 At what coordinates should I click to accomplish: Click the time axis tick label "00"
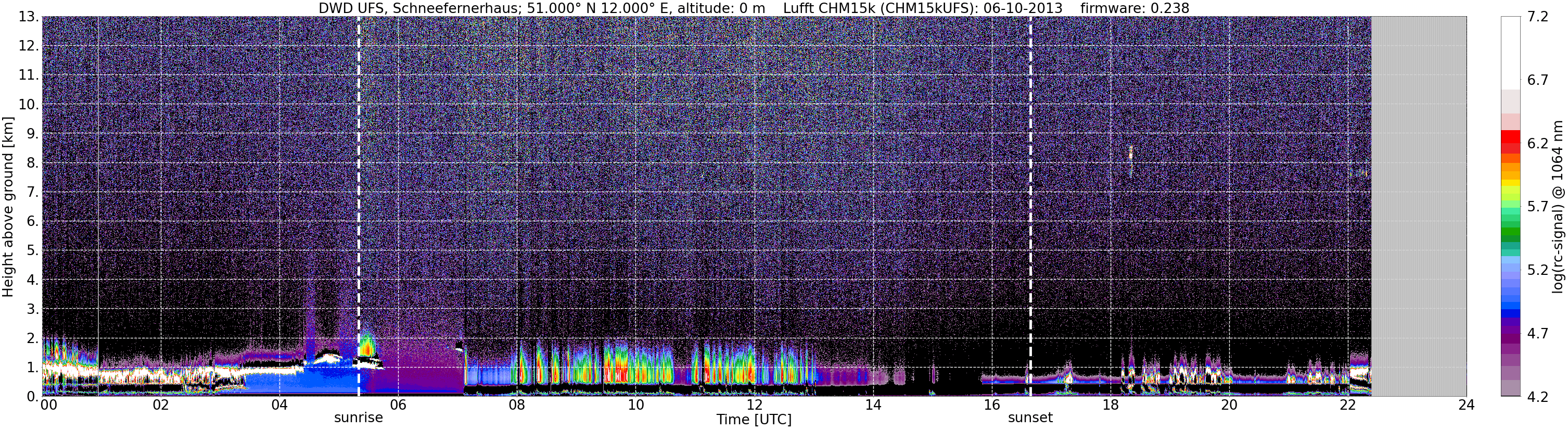48,406
